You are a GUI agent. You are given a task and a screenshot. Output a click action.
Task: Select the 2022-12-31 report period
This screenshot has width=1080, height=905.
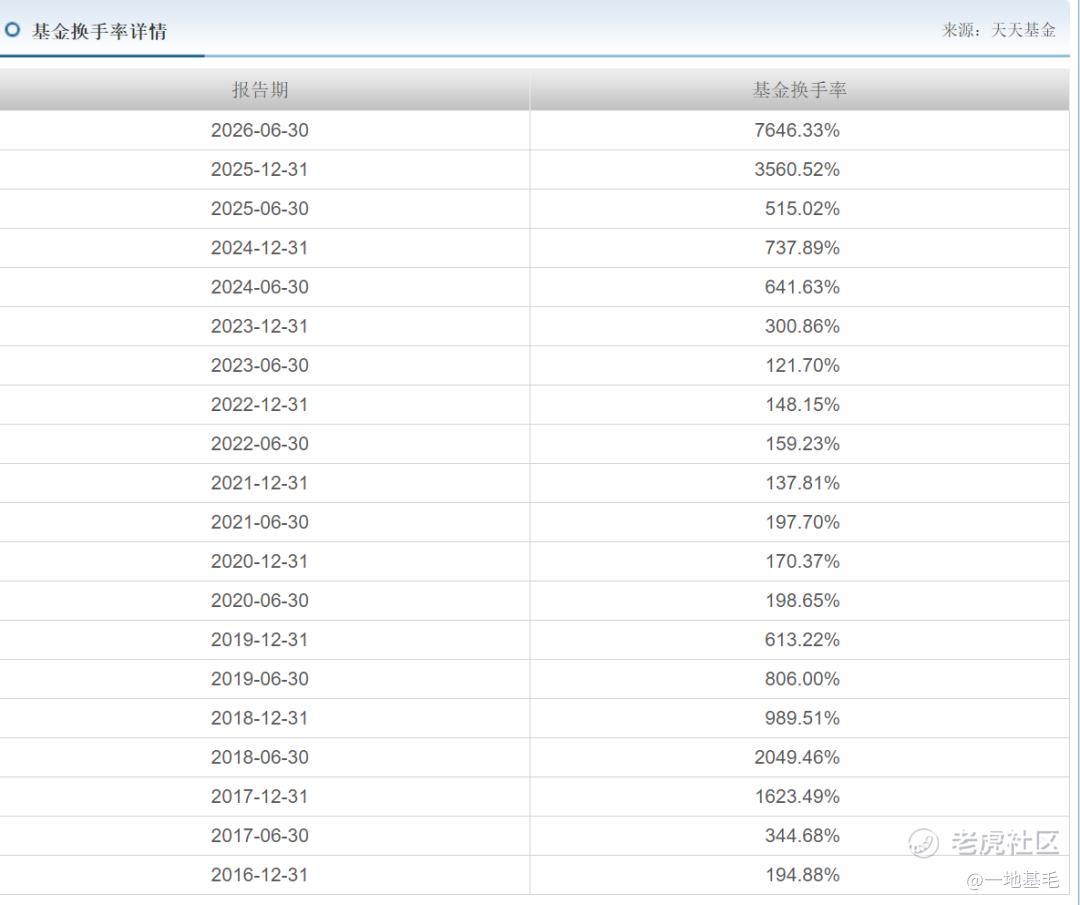coord(260,405)
